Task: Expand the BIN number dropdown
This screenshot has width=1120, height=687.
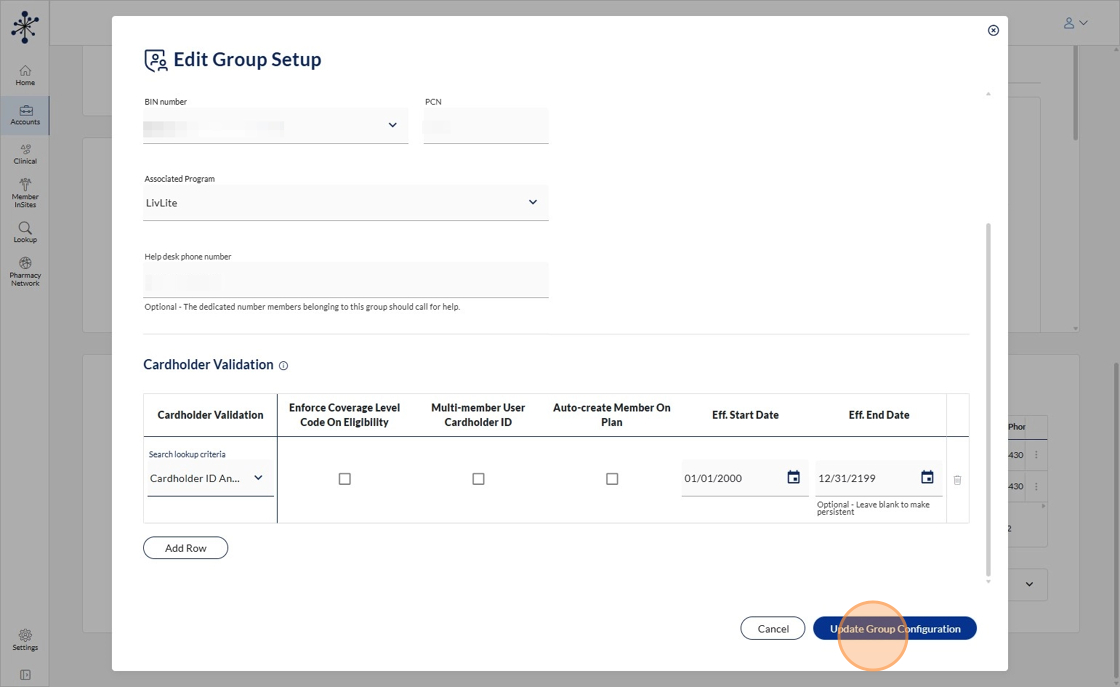Action: pyautogui.click(x=392, y=126)
